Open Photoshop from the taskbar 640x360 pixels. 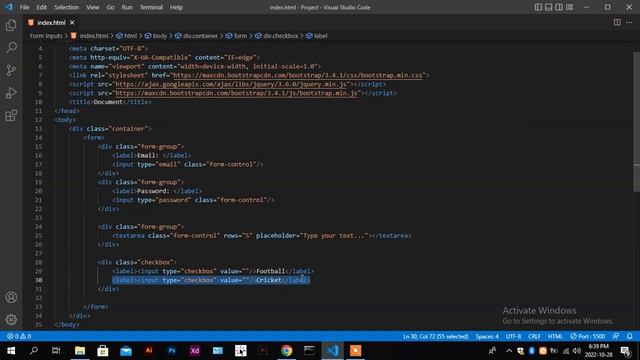(172, 351)
